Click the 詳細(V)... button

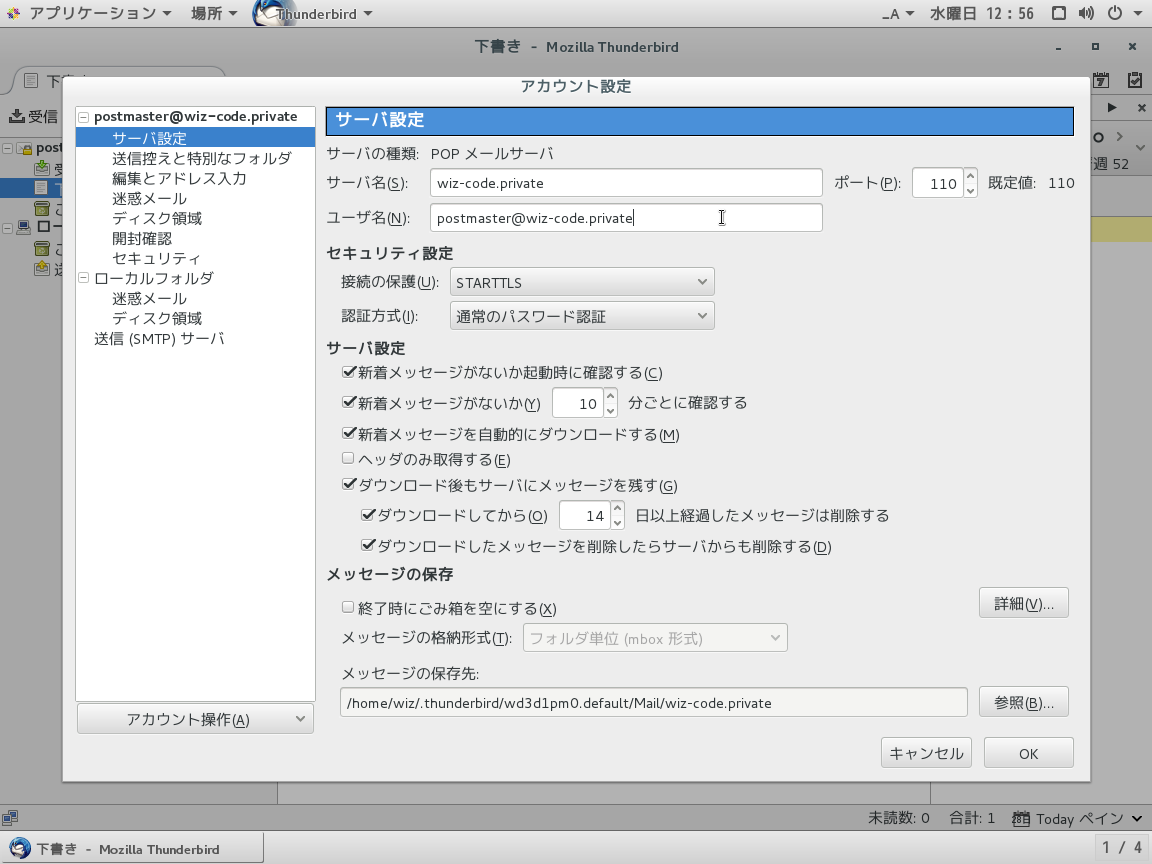point(1023,603)
